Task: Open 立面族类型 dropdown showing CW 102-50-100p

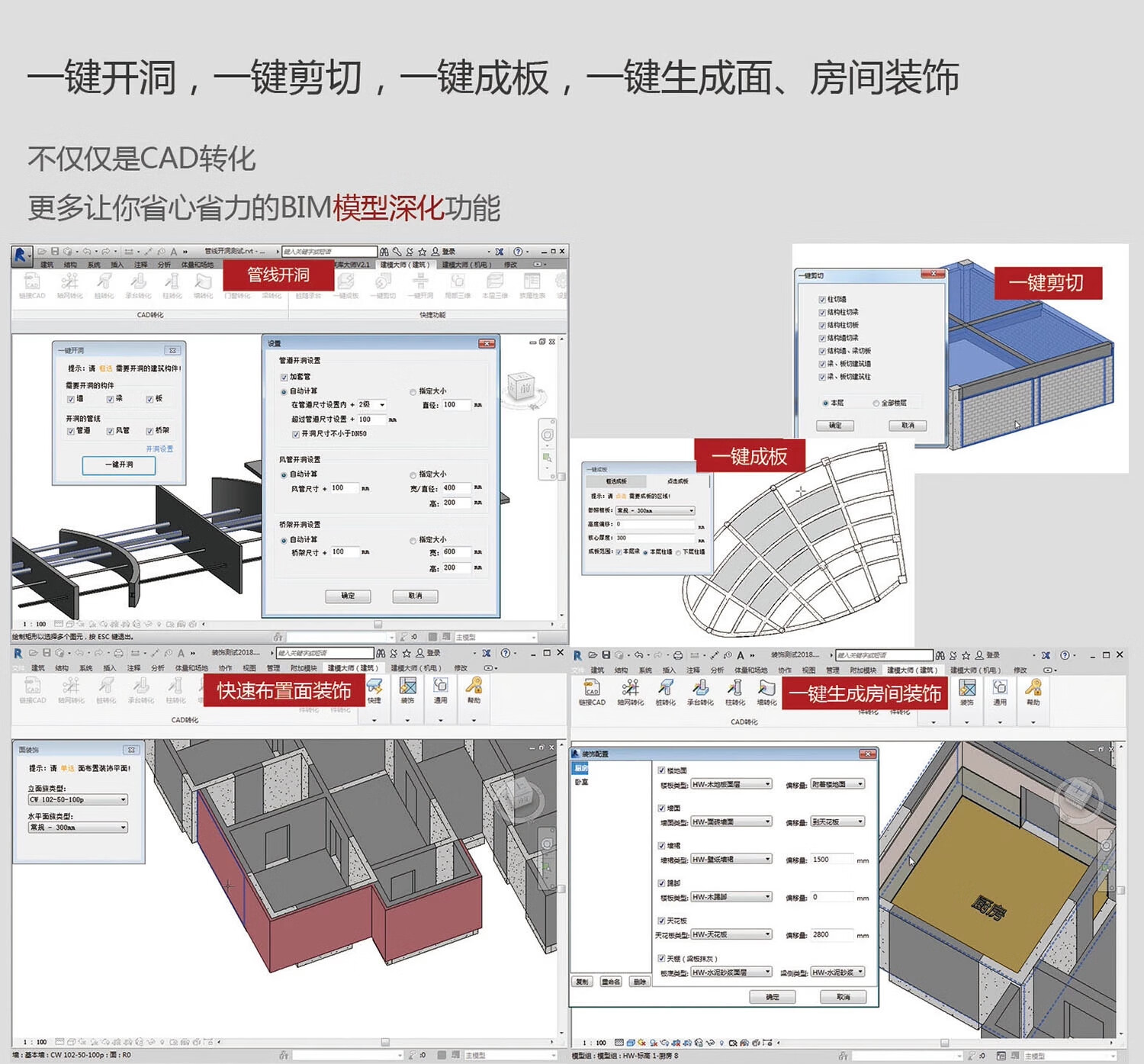Action: click(x=78, y=799)
